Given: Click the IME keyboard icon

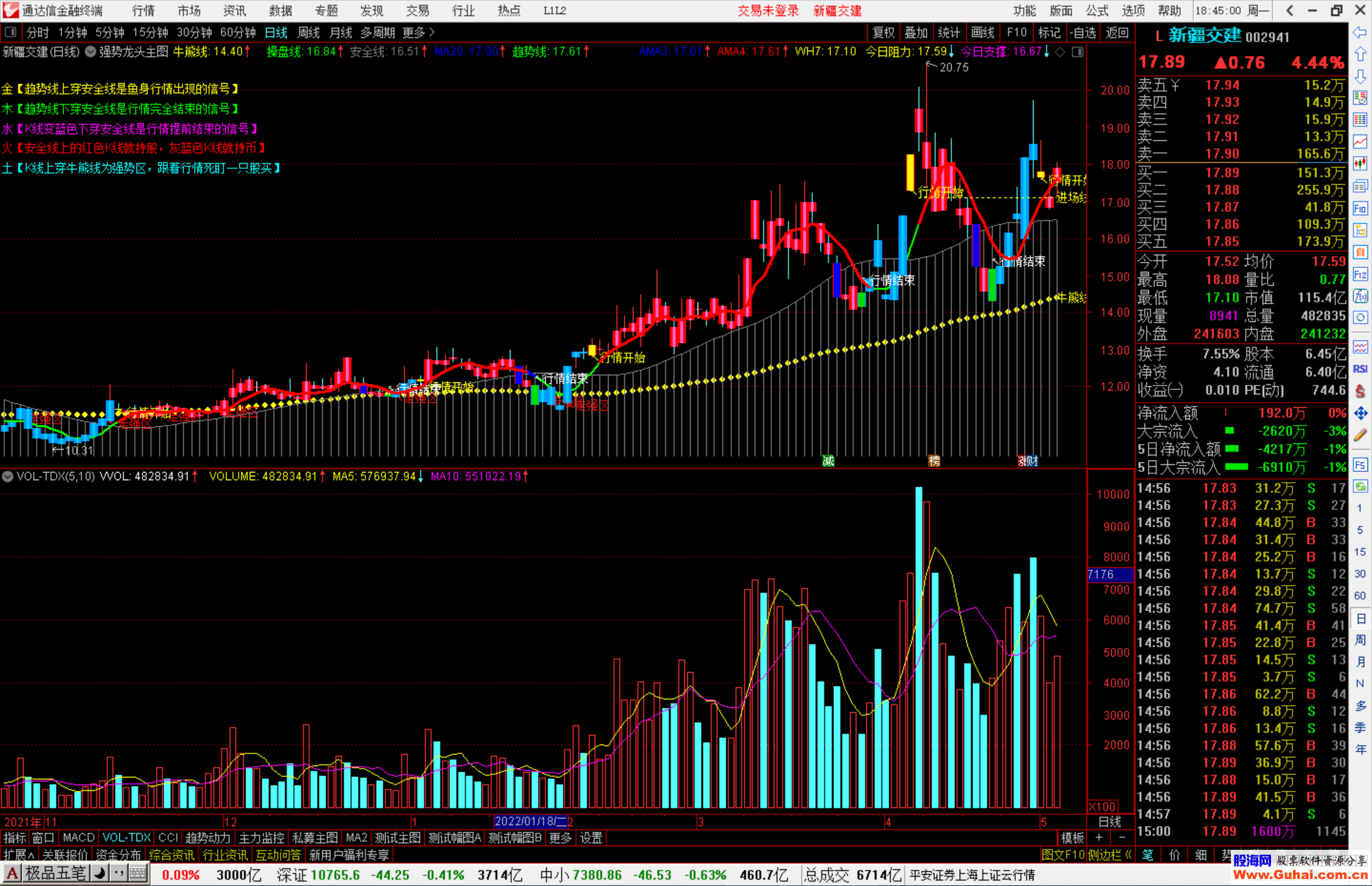Looking at the screenshot, I should 138,874.
